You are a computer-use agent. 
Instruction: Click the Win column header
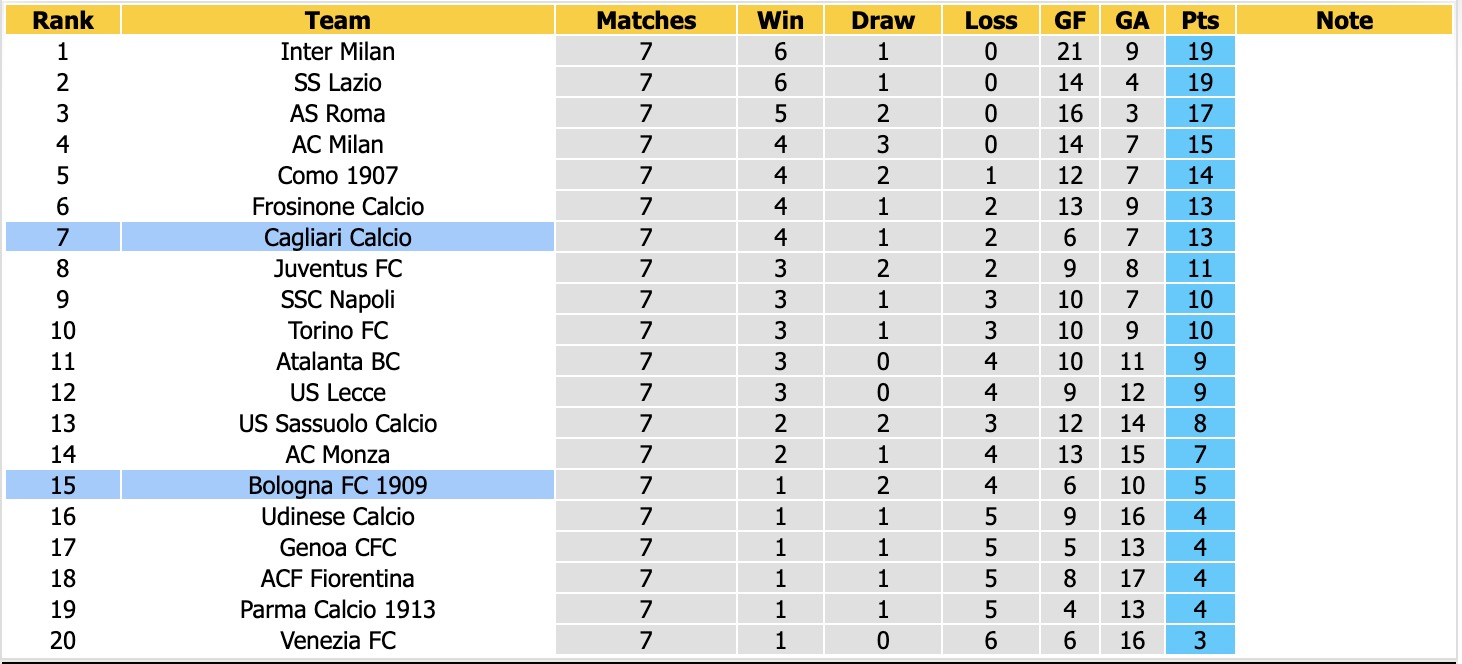(781, 20)
